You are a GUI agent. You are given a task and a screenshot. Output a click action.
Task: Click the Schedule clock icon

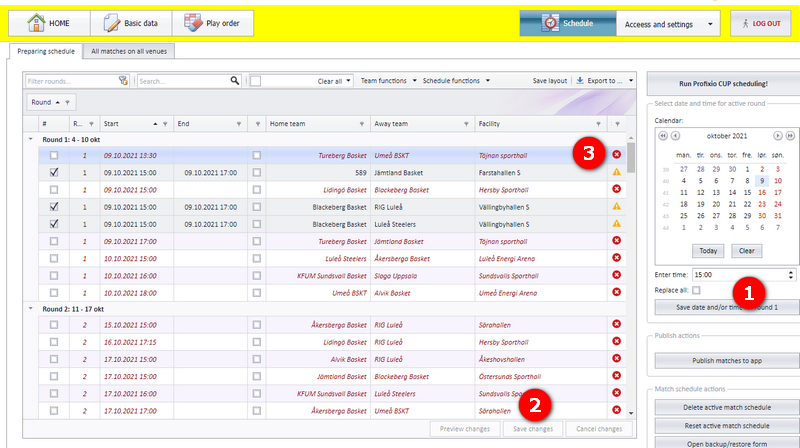[x=550, y=23]
